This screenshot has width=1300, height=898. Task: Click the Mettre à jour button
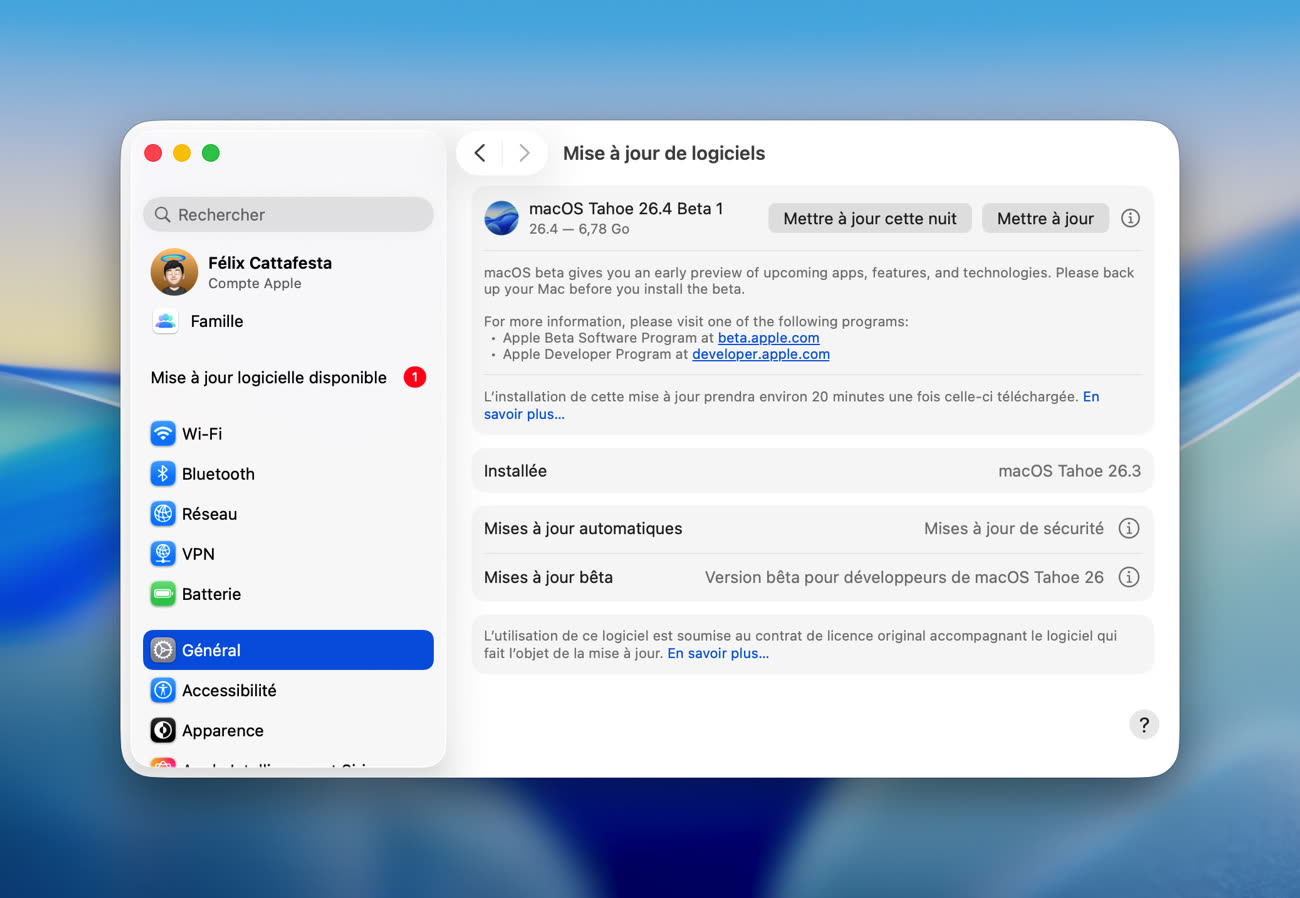tap(1045, 218)
